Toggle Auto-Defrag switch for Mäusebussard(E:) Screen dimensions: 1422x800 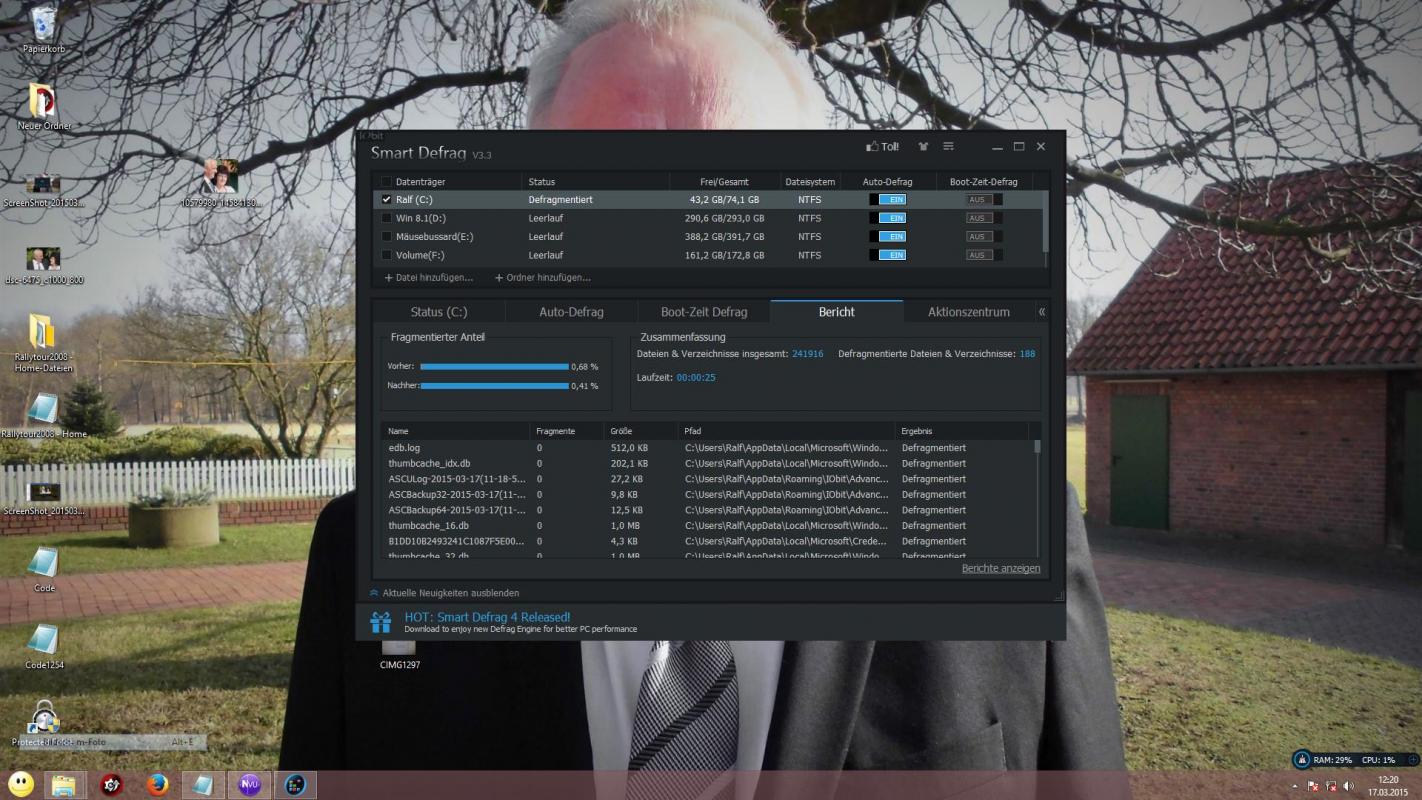click(x=887, y=237)
